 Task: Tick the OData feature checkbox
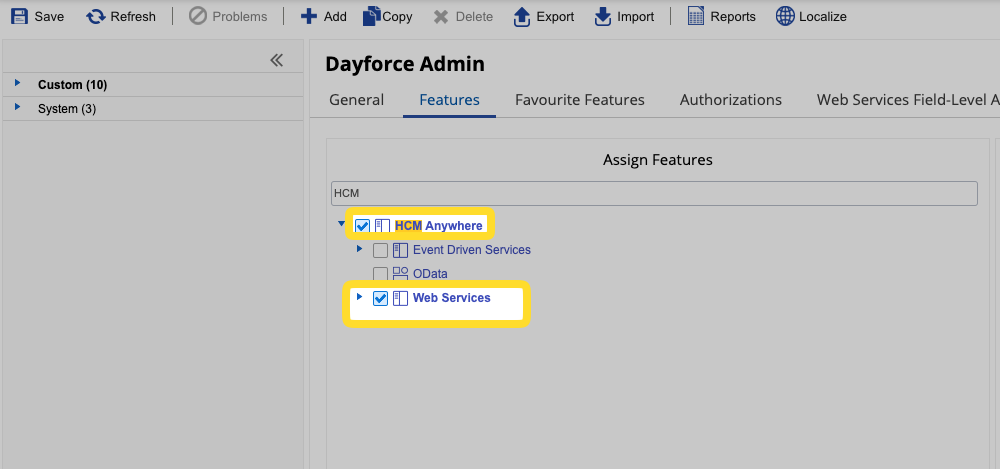point(380,274)
